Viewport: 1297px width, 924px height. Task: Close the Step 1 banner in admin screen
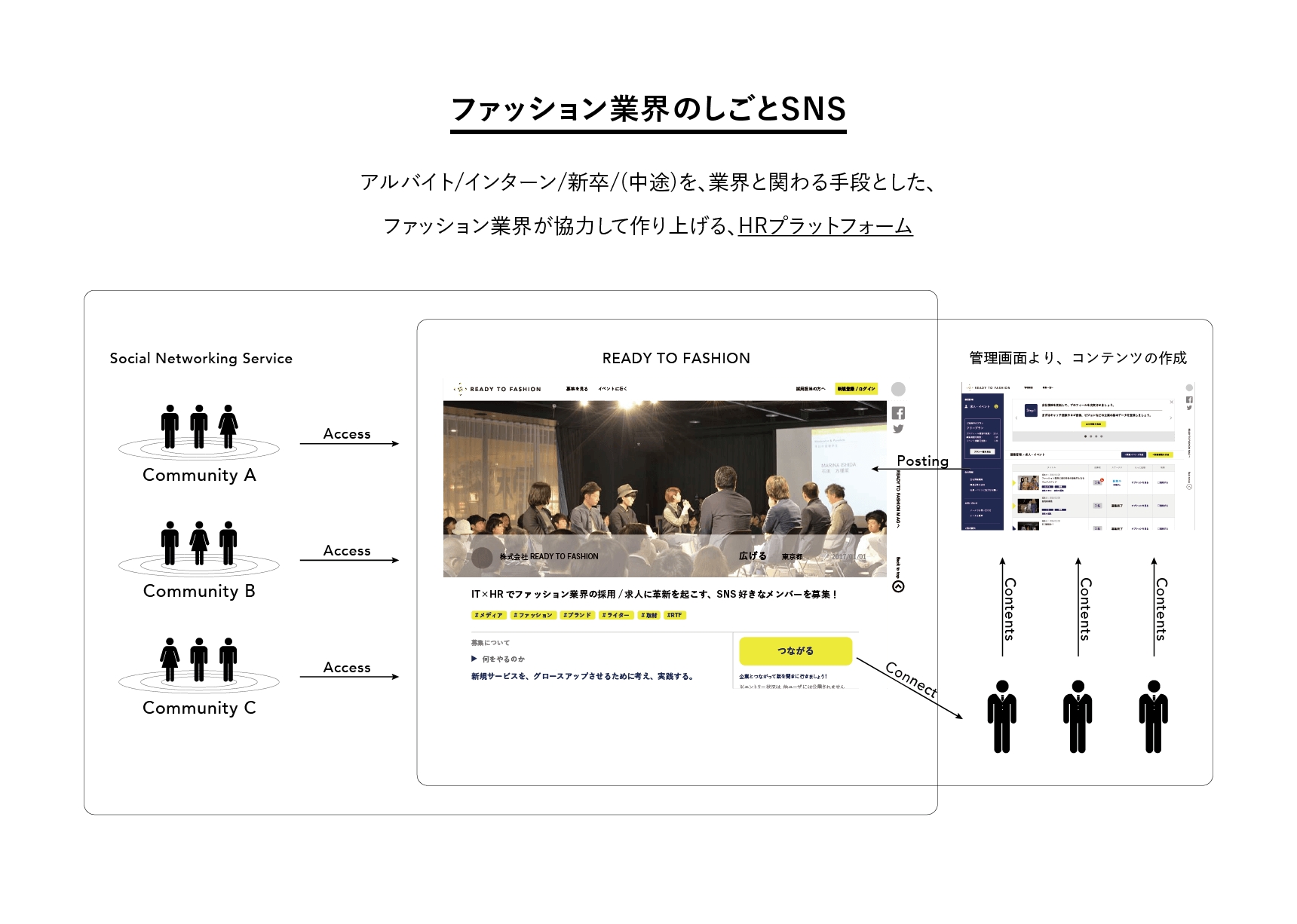(1172, 402)
